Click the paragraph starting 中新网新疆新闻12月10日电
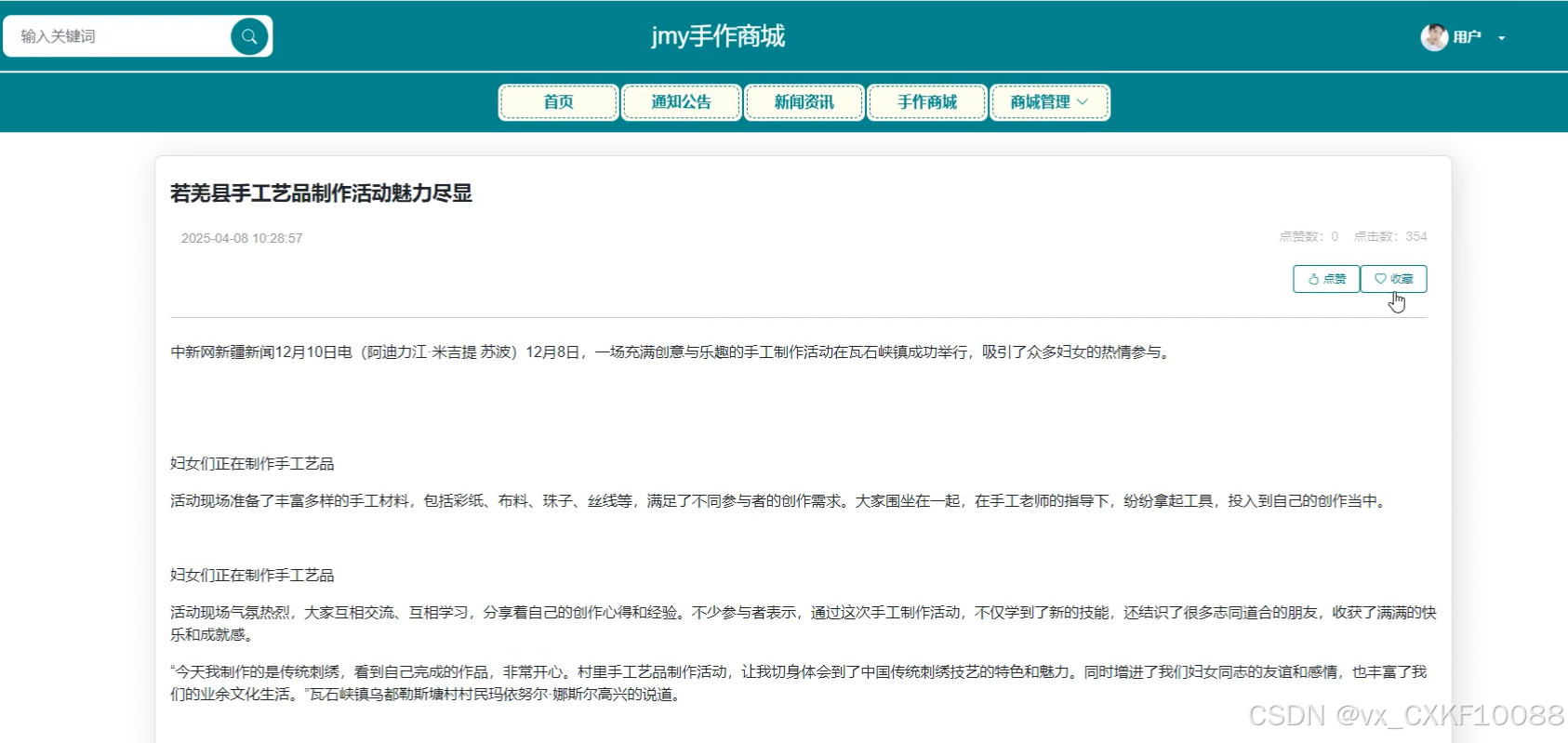 pyautogui.click(x=671, y=352)
